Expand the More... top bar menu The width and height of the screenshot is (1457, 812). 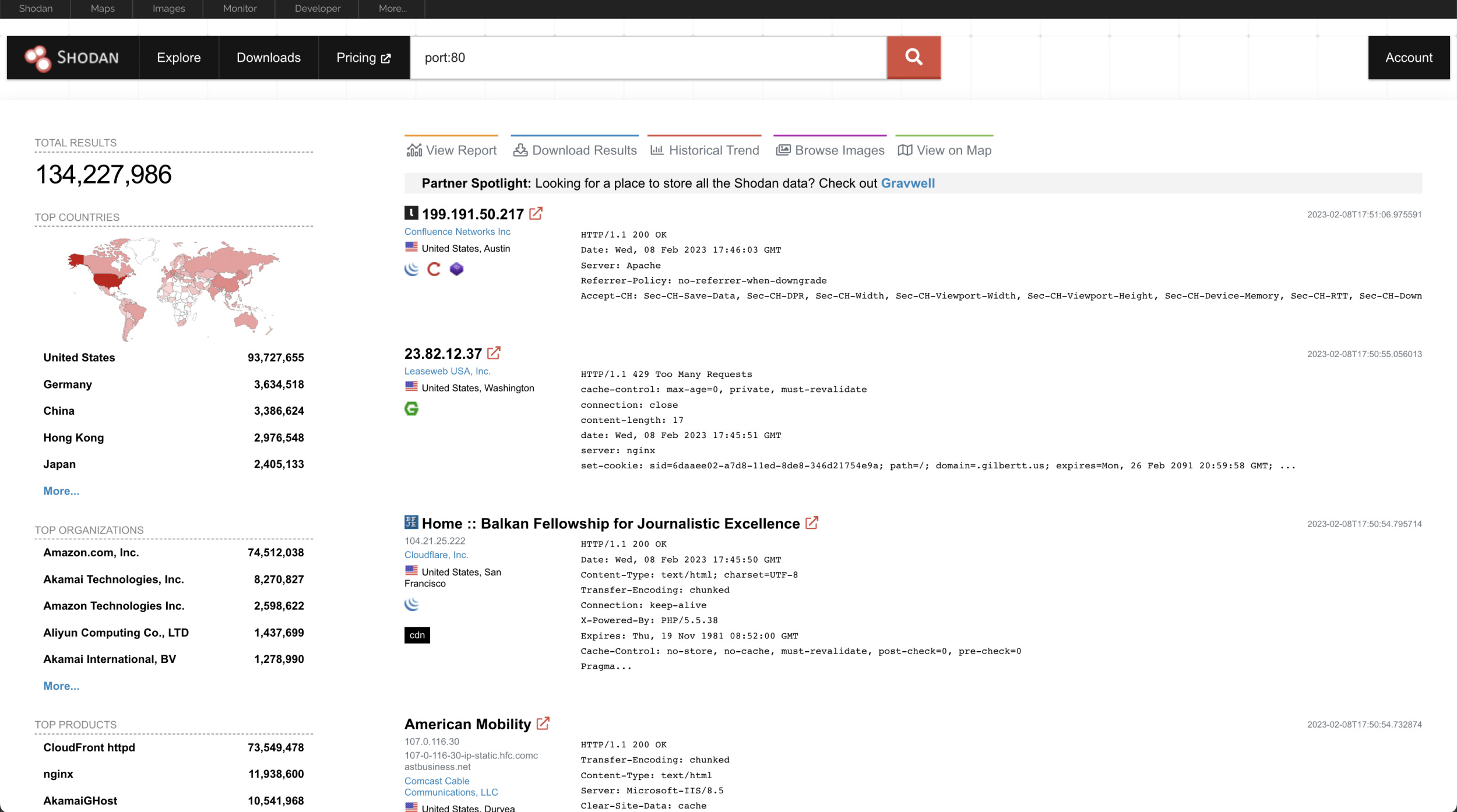[x=393, y=9]
